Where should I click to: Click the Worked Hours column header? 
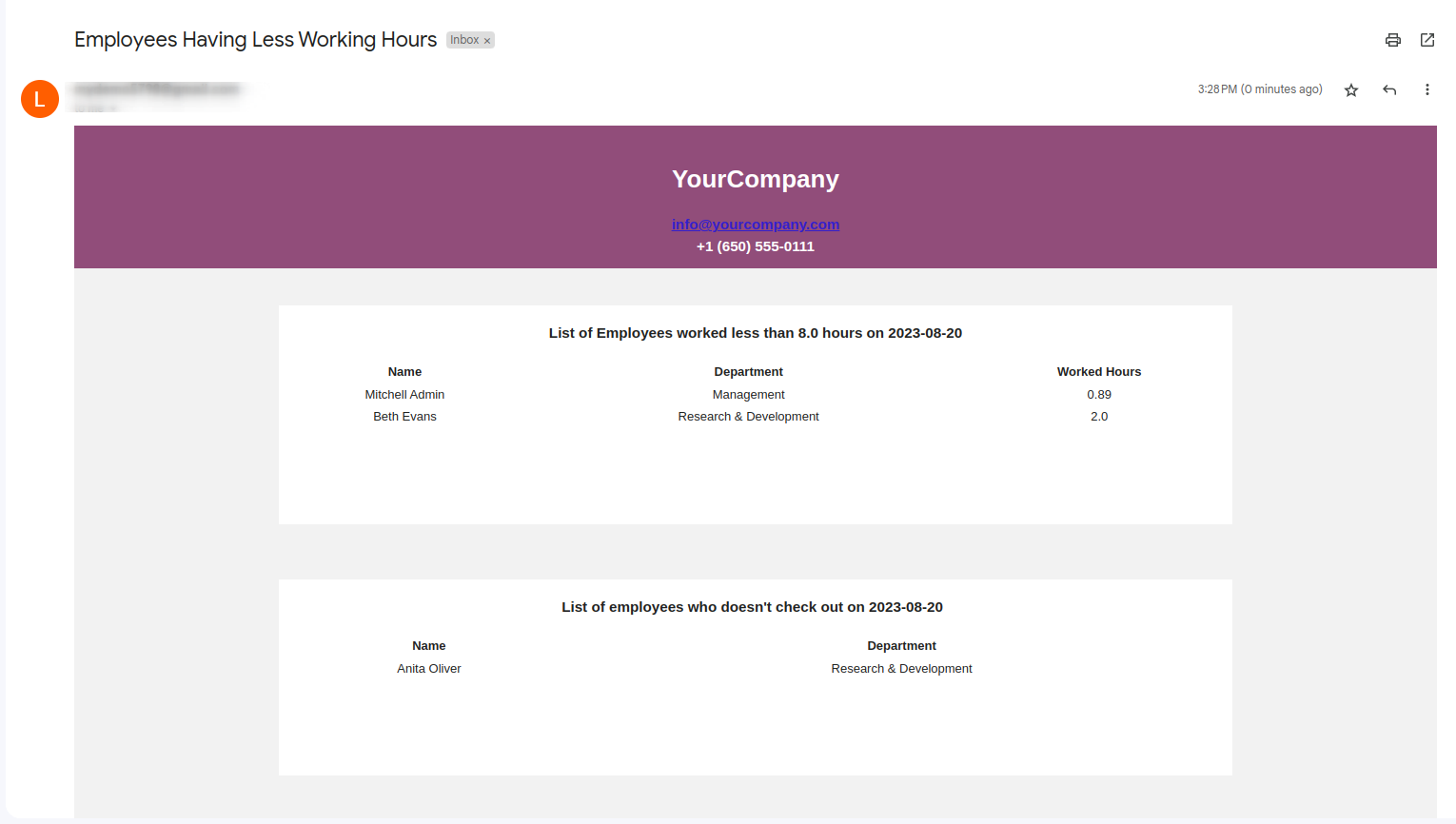tap(1099, 372)
